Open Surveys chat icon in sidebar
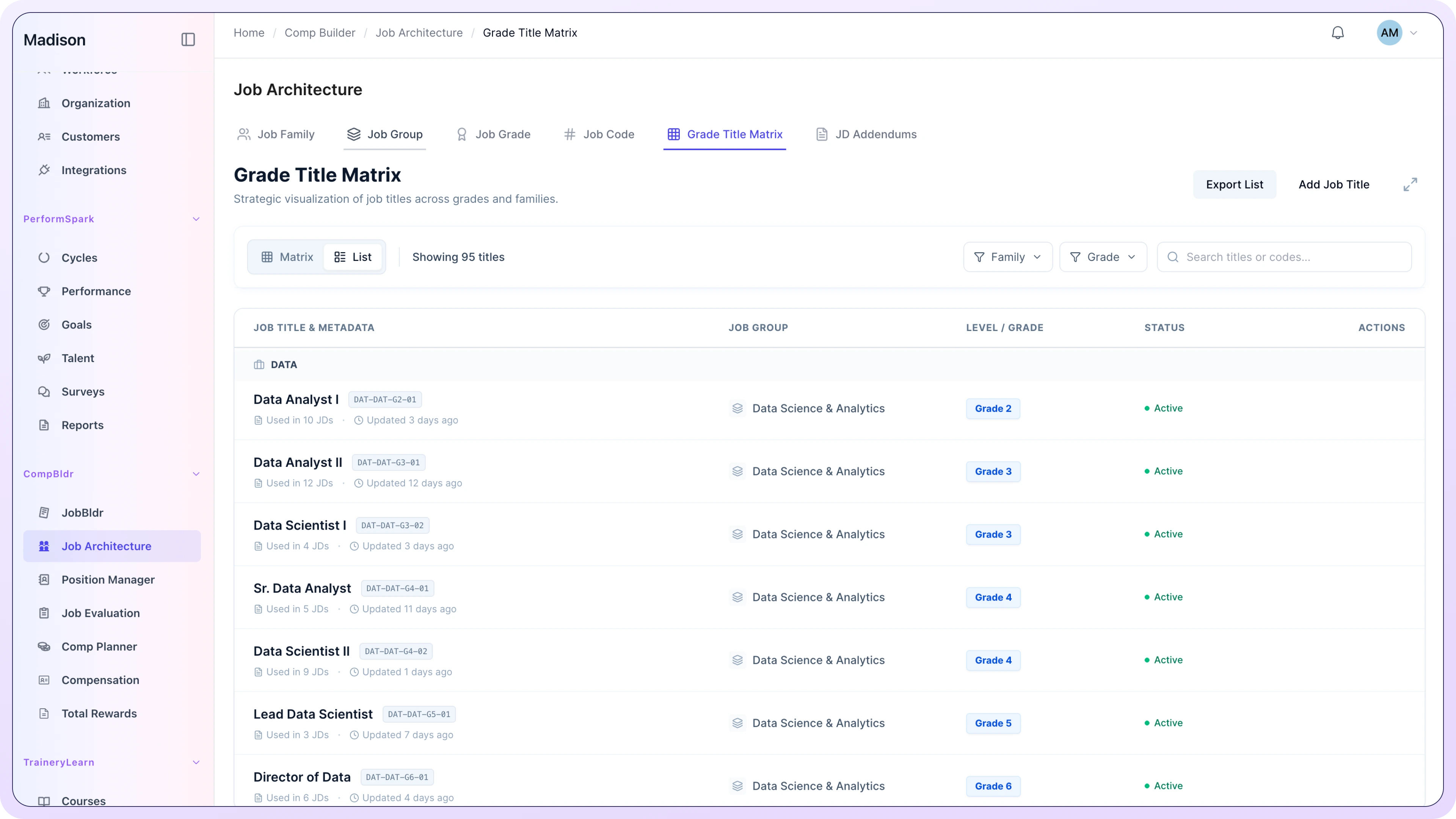The image size is (1456, 819). tap(44, 392)
